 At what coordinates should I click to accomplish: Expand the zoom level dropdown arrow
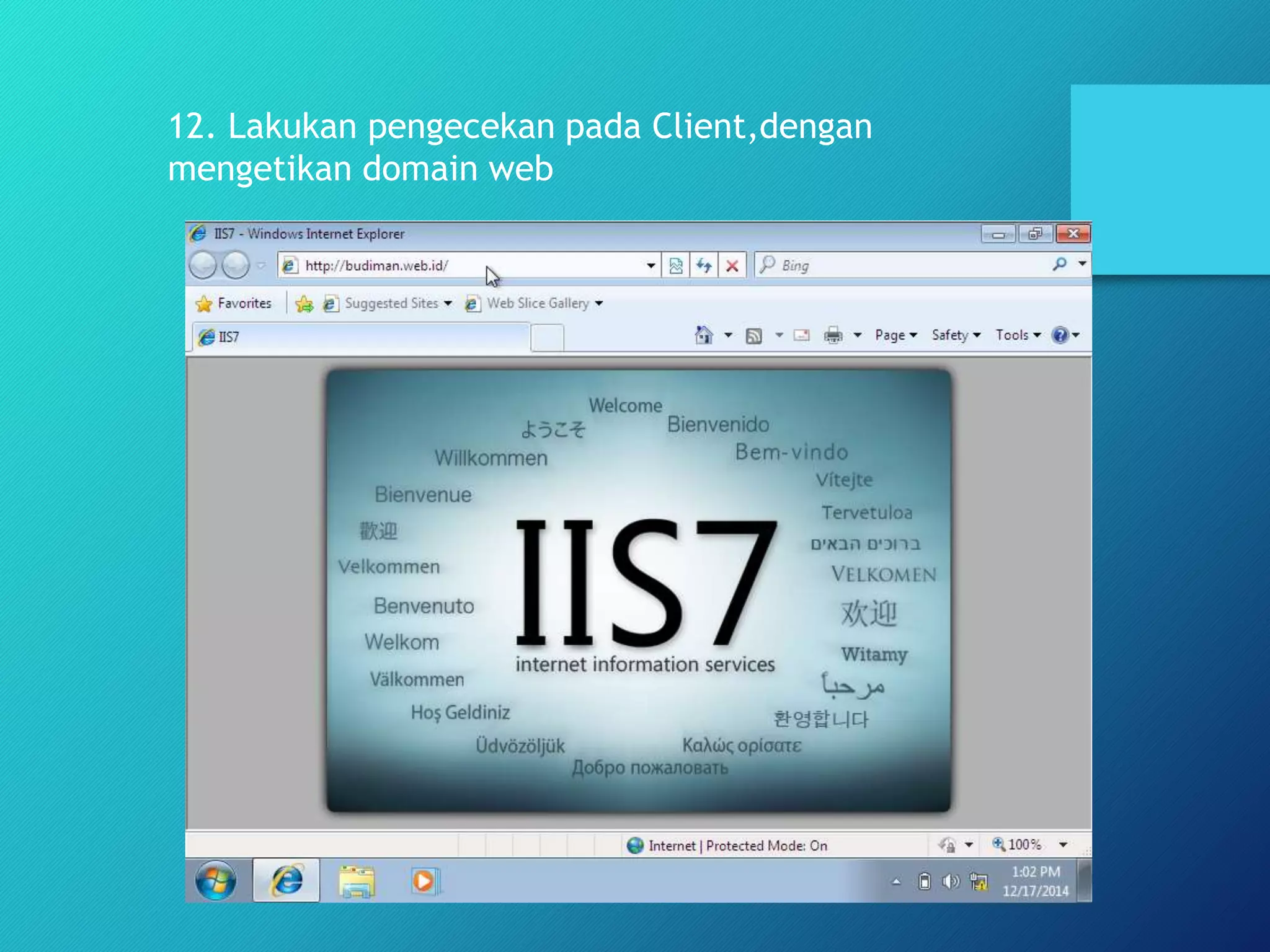click(x=1063, y=845)
